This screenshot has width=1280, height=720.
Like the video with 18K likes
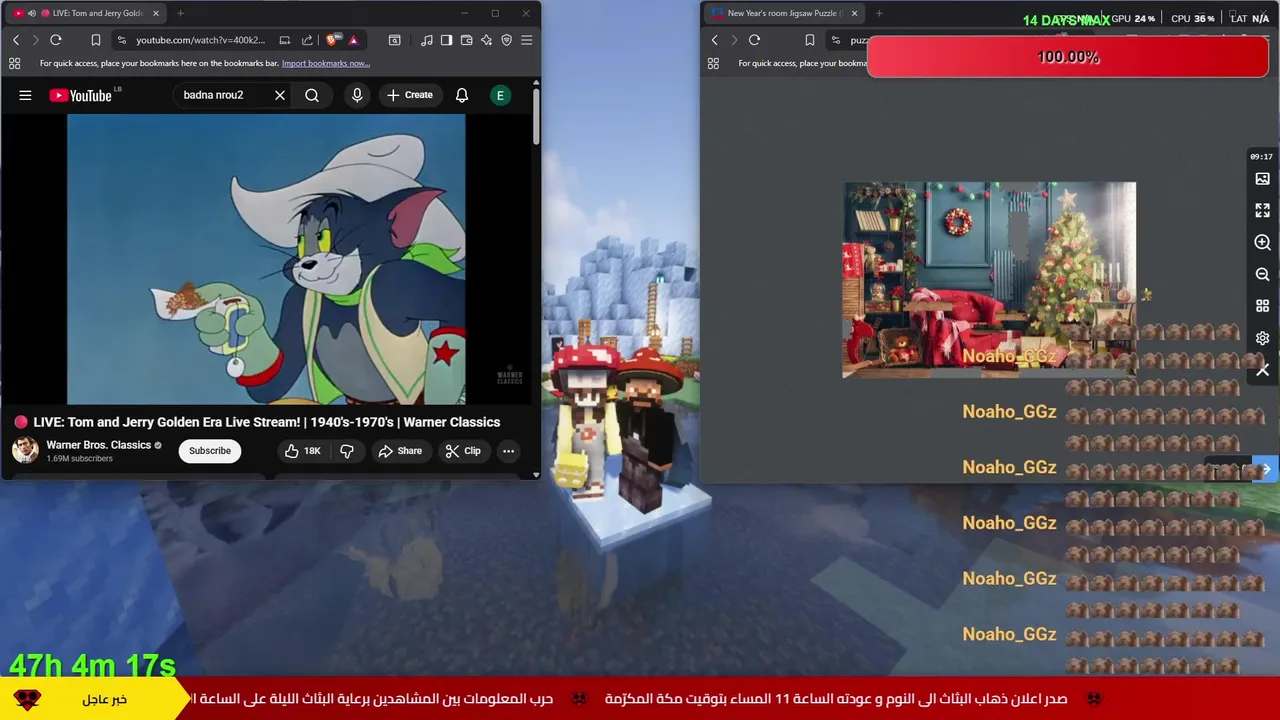tap(302, 451)
